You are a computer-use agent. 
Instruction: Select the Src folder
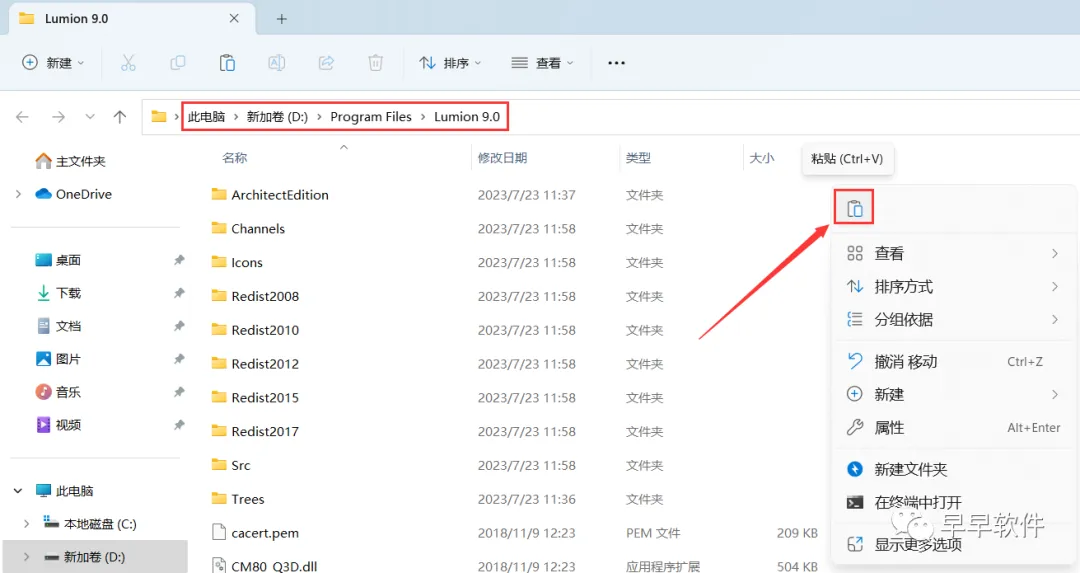[231, 466]
